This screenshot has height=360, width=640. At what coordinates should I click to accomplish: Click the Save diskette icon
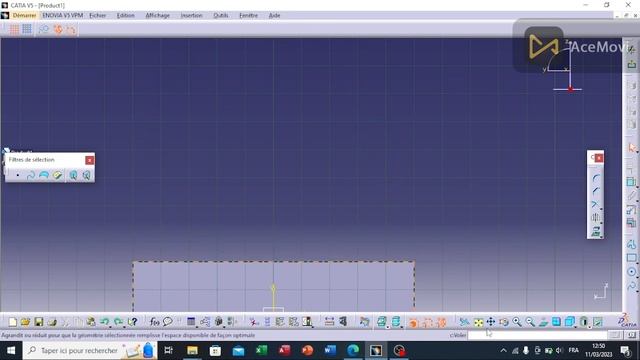point(38,322)
